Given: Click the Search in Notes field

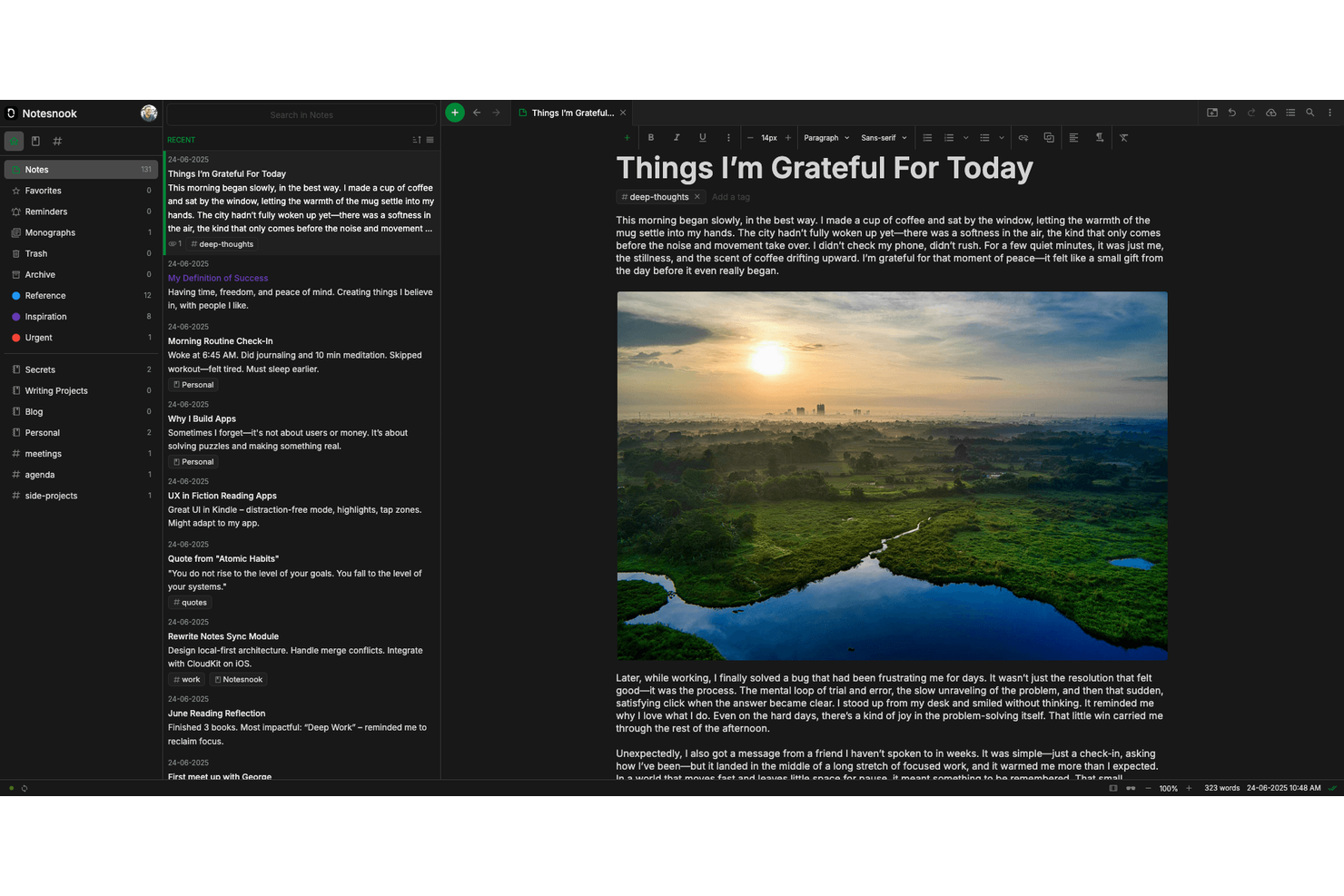Looking at the screenshot, I should [301, 115].
